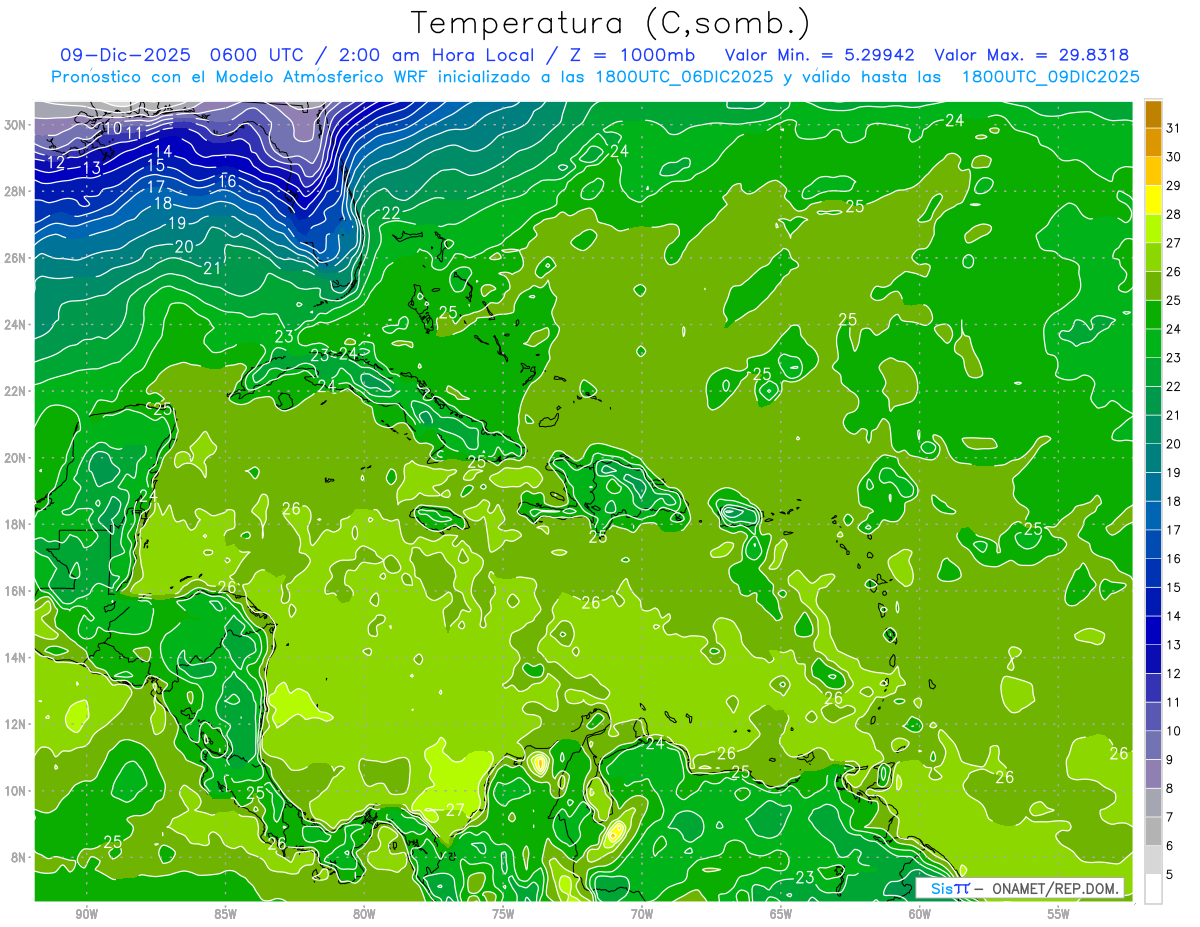Viewport: 1200px width, 927px height.
Task: Click the 55W longitude axis label
Action: [1058, 914]
